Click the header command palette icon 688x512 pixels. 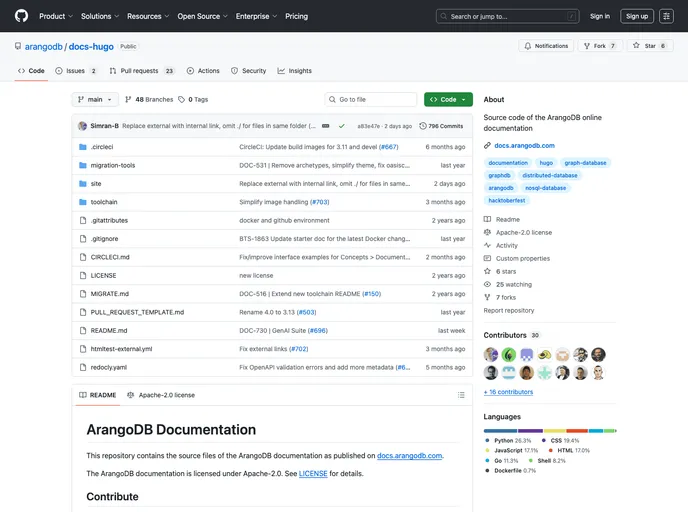point(666,16)
